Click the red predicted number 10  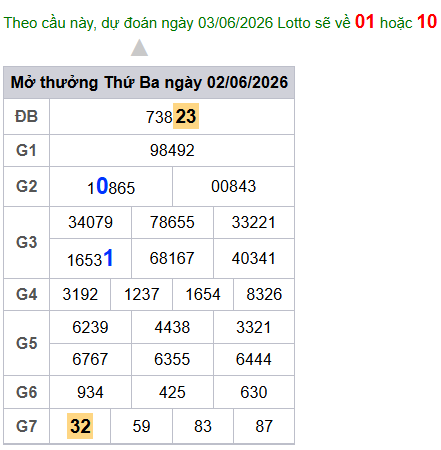[x=427, y=21]
